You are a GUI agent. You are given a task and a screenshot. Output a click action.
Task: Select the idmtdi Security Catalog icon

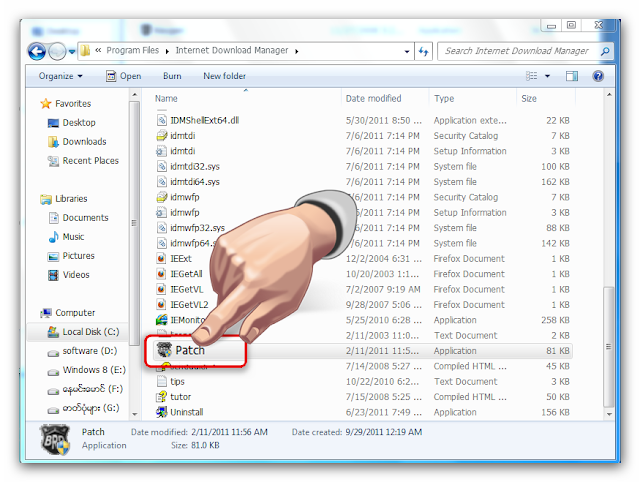coord(162,135)
